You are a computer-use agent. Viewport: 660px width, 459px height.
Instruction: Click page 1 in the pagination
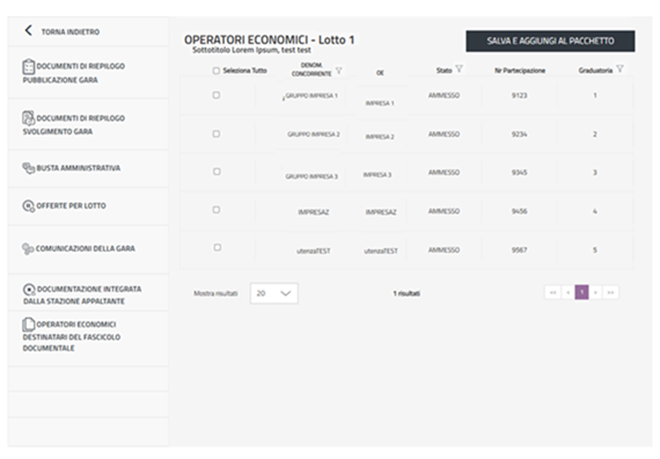pos(581,293)
